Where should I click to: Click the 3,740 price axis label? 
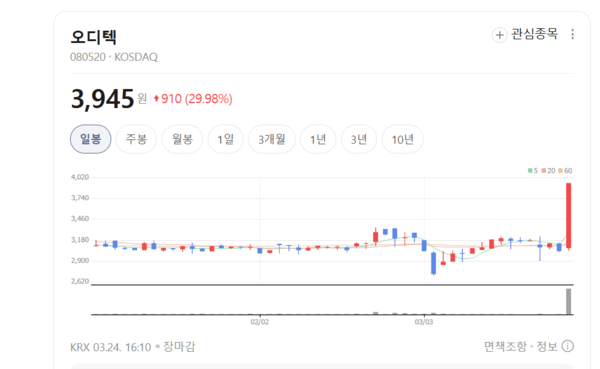pyautogui.click(x=80, y=198)
